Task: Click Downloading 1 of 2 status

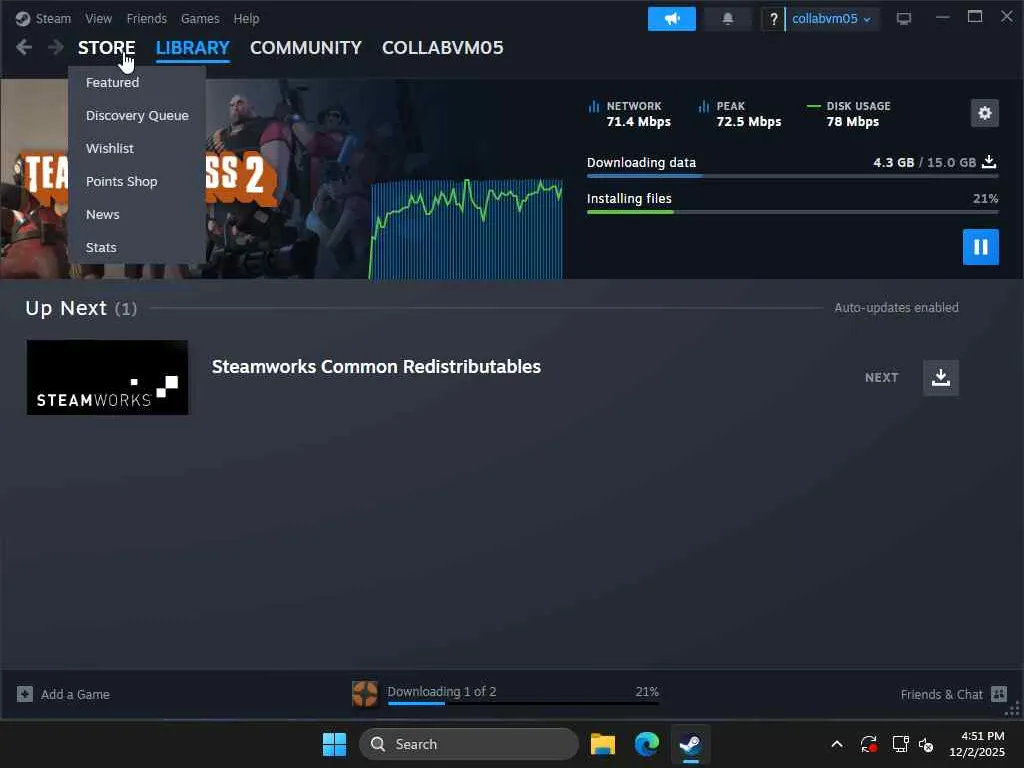Action: 441,691
